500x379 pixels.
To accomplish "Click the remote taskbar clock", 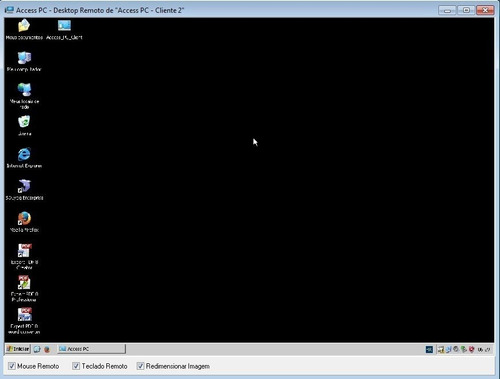I will [484, 350].
